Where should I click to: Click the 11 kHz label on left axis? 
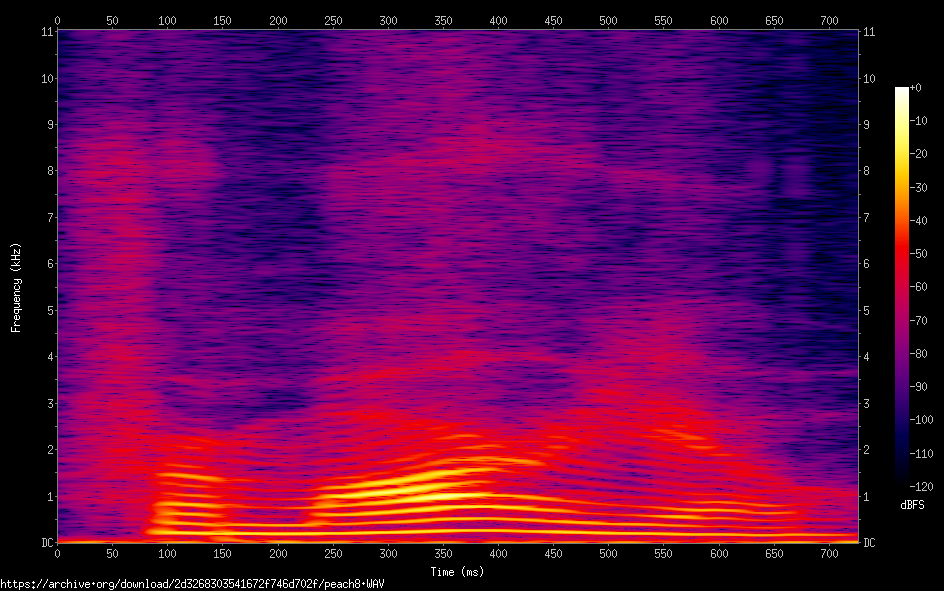tap(45, 32)
